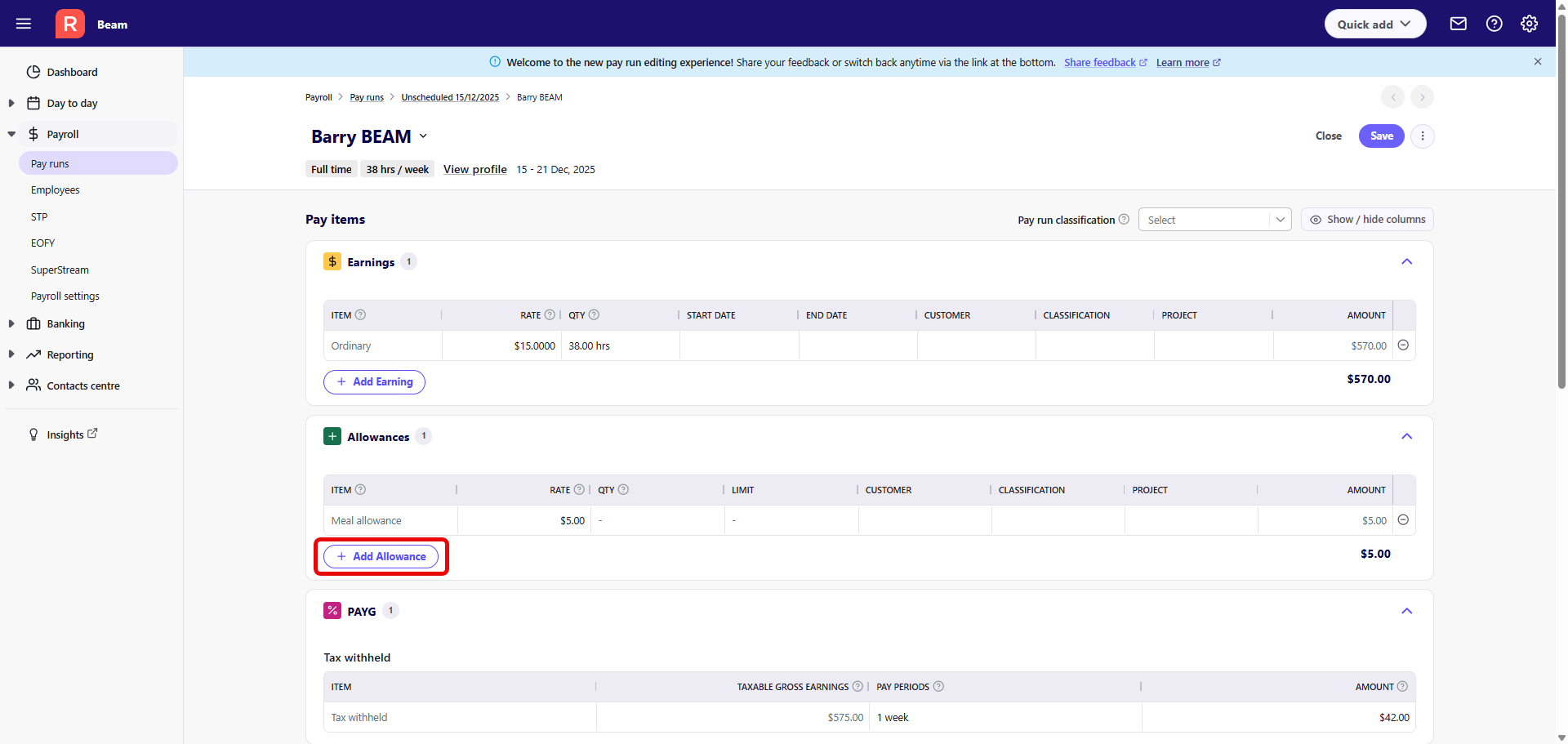Viewport: 1568px width, 744px height.
Task: Go to next employee arrow
Action: coord(1423,97)
